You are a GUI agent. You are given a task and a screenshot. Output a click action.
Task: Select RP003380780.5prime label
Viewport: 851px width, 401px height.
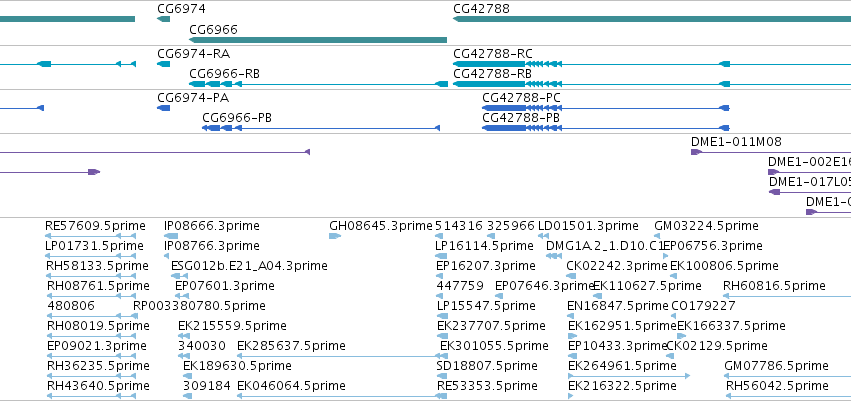click(199, 306)
